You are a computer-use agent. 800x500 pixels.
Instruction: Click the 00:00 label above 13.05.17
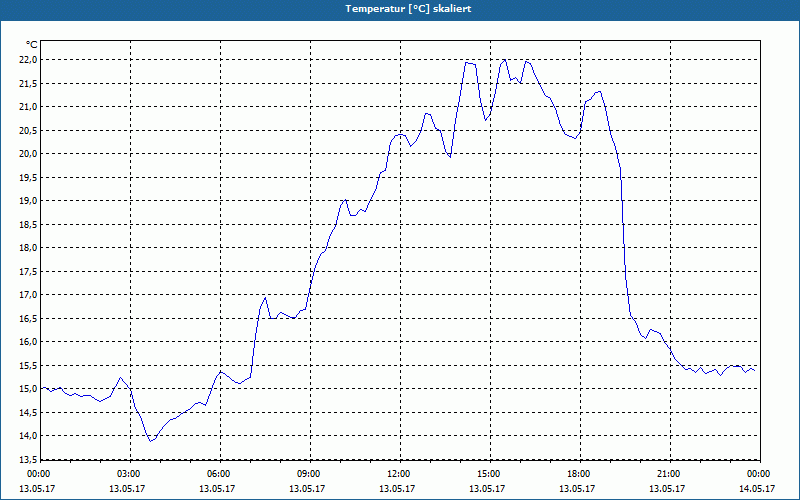[37, 474]
